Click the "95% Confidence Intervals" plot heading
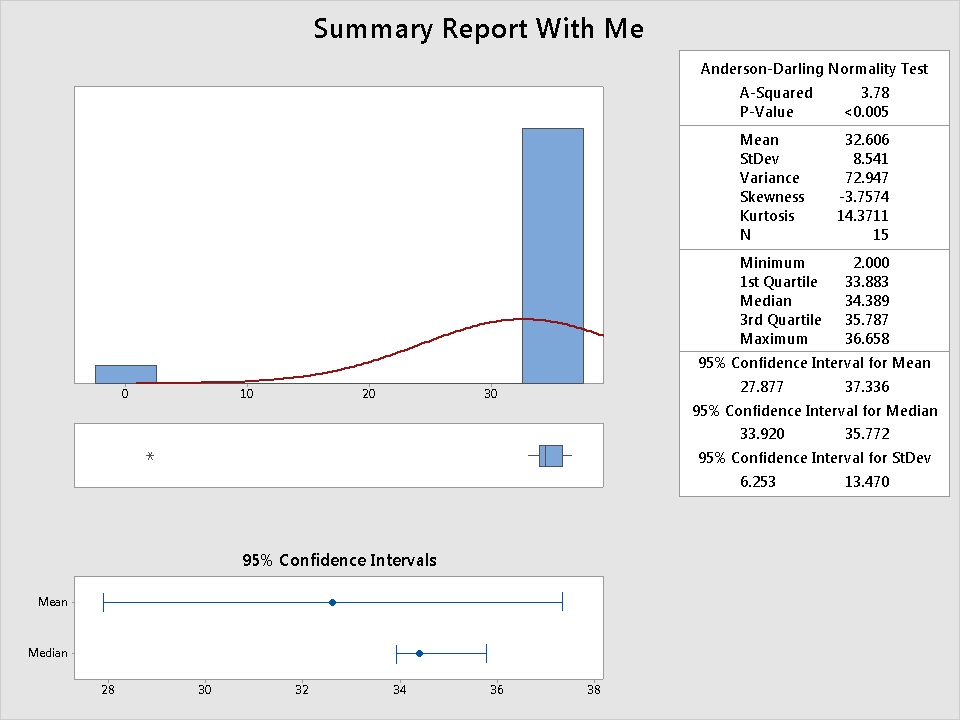960x720 pixels. pyautogui.click(x=339, y=560)
